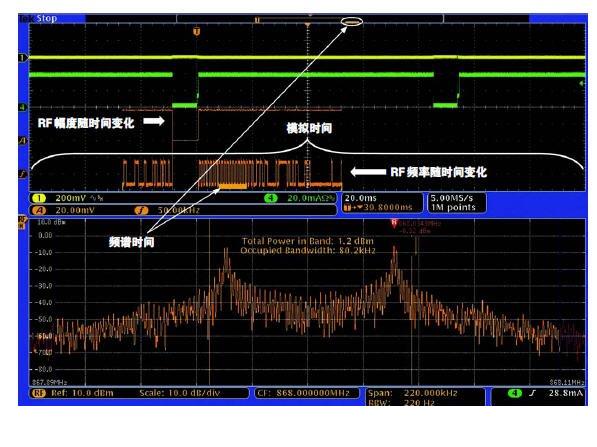Image resolution: width=597 pixels, height=447 pixels.
Task: Click the Scale: 10.0 dB/div readout
Action: 180,393
